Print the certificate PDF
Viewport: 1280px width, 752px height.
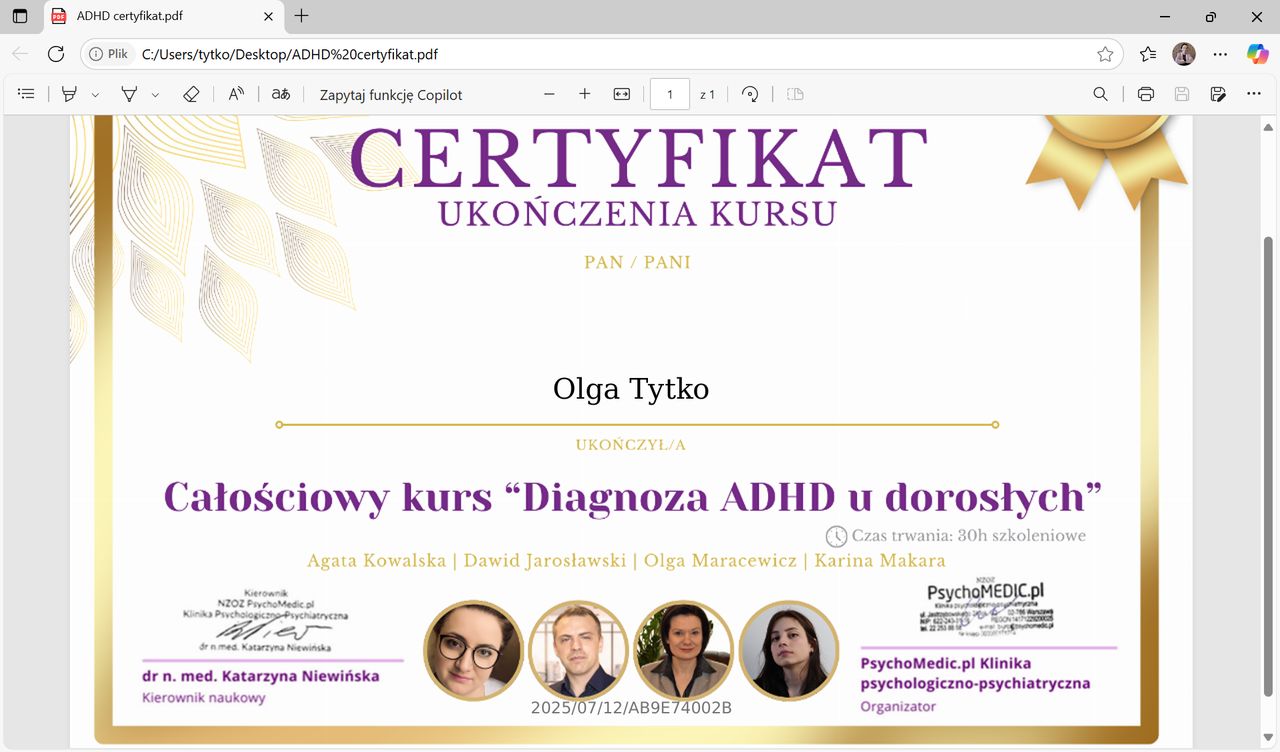coord(1146,94)
